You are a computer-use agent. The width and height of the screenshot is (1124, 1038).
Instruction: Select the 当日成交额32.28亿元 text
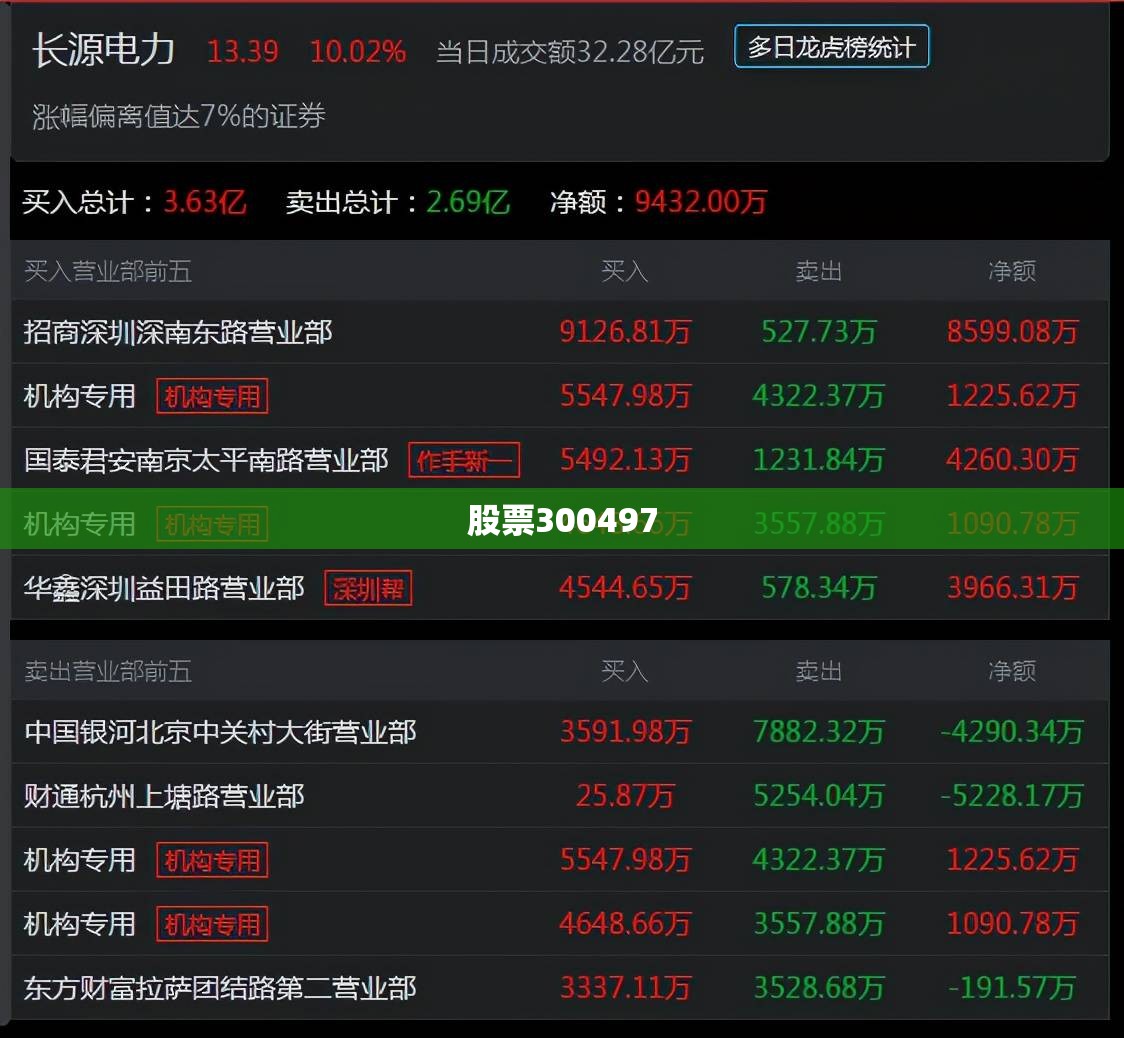point(570,52)
